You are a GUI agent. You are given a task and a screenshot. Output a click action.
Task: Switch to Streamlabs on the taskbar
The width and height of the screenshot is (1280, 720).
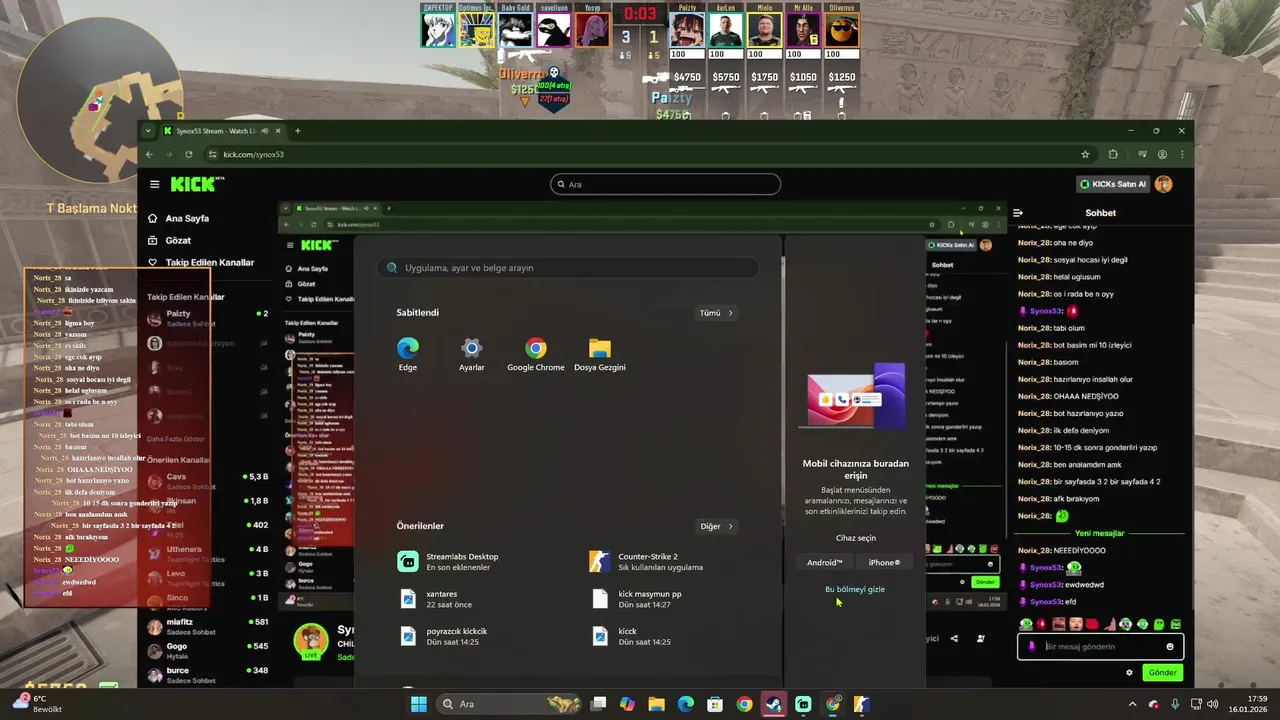click(803, 704)
